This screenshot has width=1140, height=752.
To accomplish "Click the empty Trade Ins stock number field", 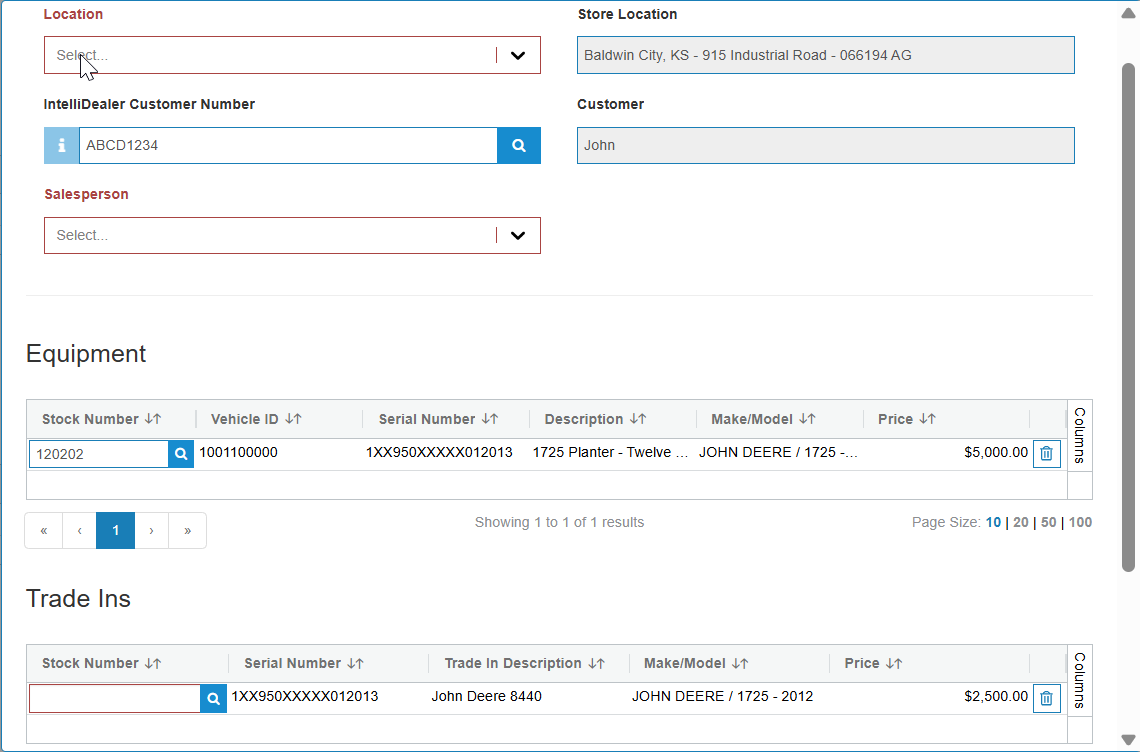I will click(x=115, y=698).
